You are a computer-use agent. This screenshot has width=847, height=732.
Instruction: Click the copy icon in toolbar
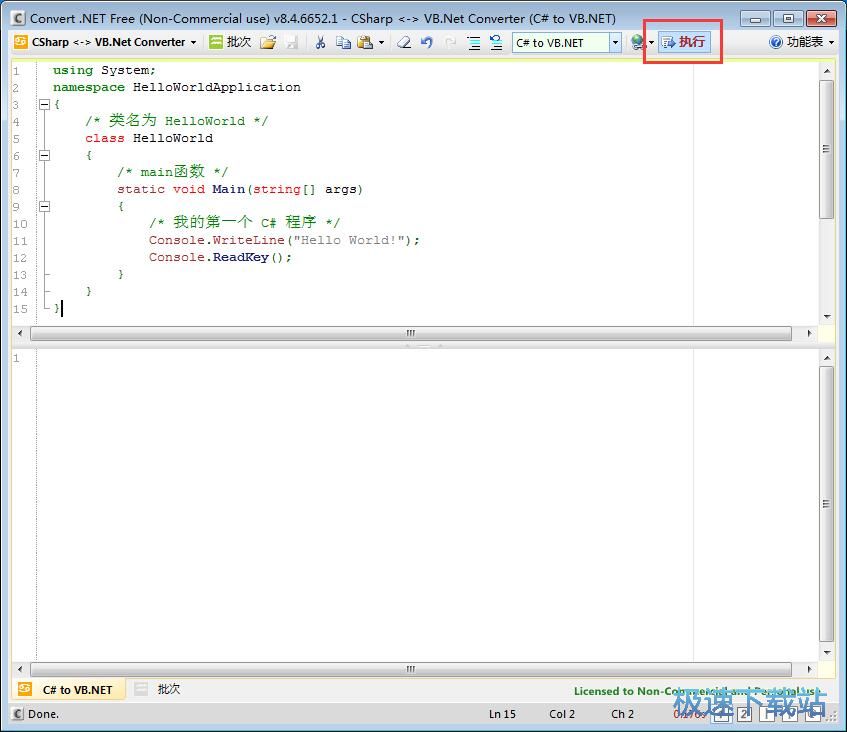(x=343, y=42)
